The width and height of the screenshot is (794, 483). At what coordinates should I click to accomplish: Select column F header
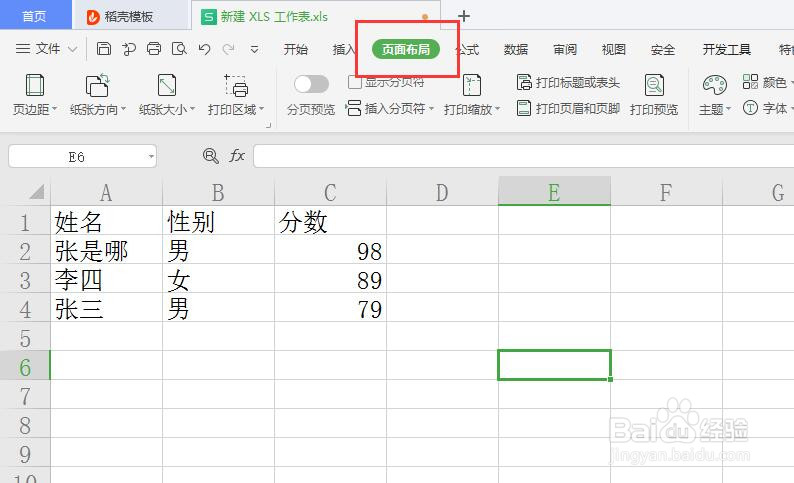[x=666, y=192]
